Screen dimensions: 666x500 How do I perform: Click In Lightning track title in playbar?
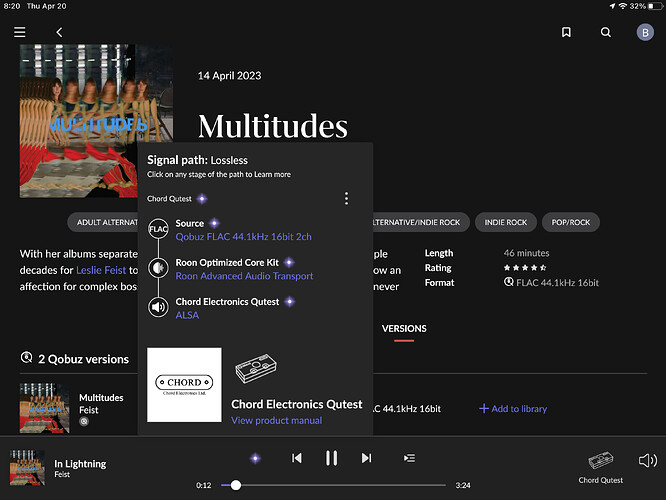tap(80, 463)
